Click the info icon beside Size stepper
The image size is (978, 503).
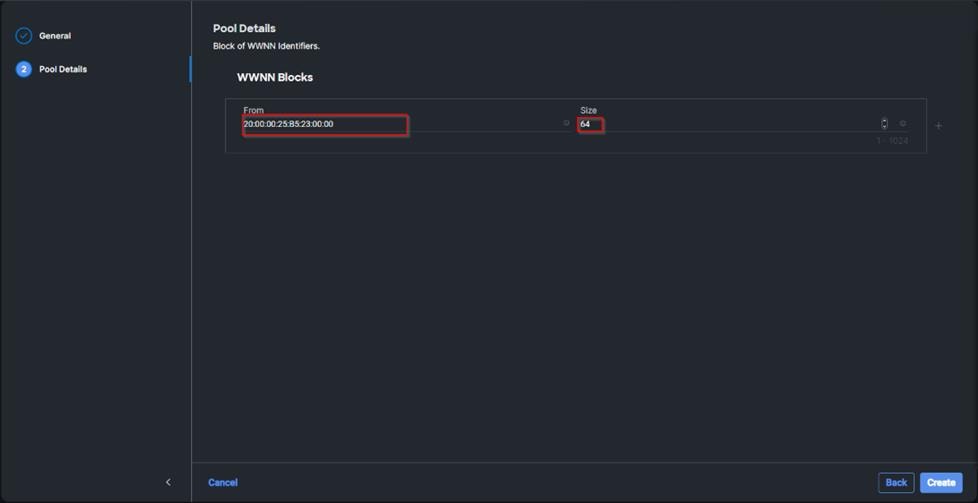pos(903,124)
